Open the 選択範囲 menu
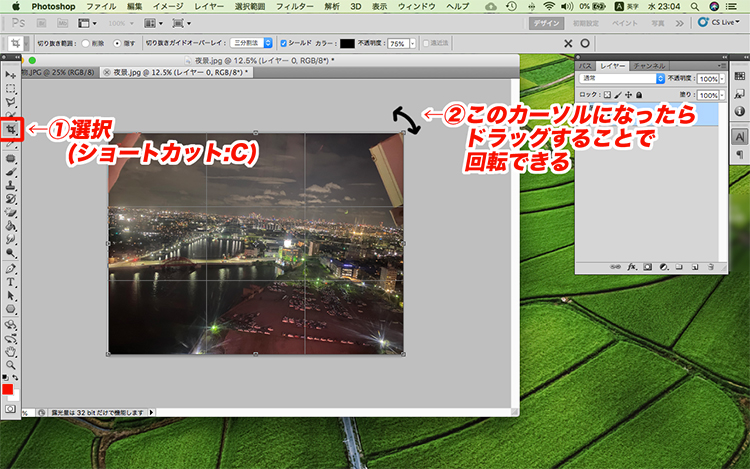Viewport: 750px width, 469px height. [x=250, y=6]
